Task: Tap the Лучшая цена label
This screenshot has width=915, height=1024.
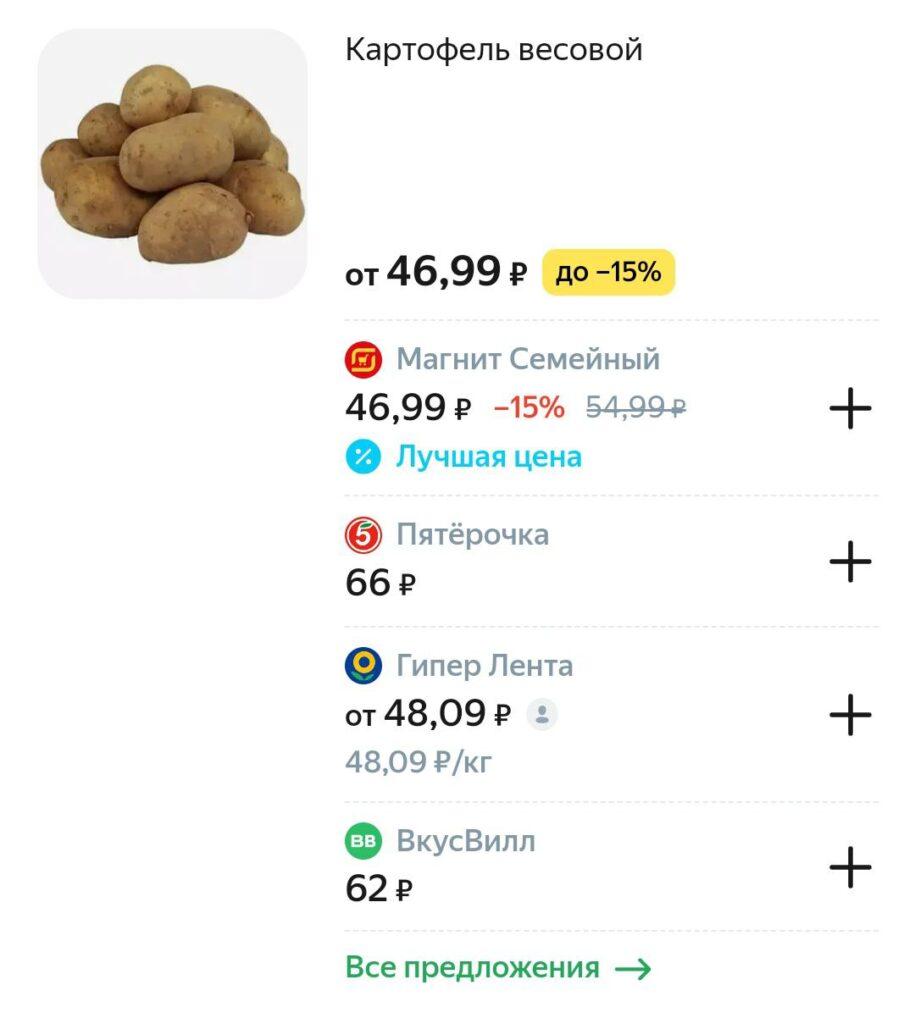Action: [x=489, y=456]
